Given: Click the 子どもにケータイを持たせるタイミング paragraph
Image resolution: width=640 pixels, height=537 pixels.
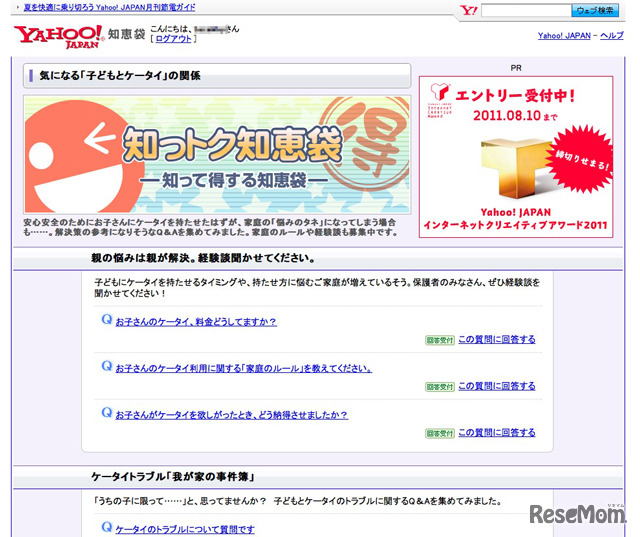Looking at the screenshot, I should click(317, 287).
